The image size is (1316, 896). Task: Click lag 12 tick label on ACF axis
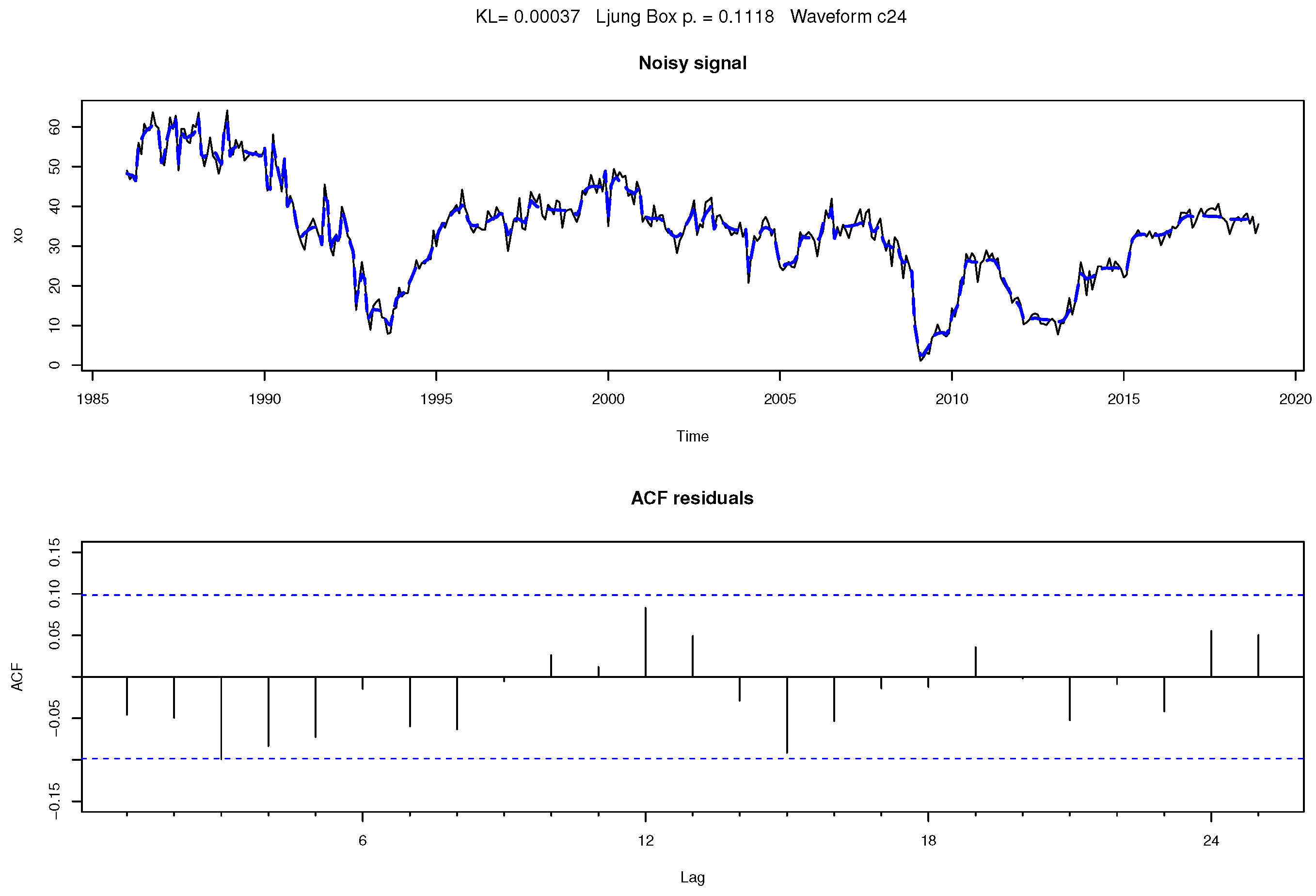coord(646,841)
